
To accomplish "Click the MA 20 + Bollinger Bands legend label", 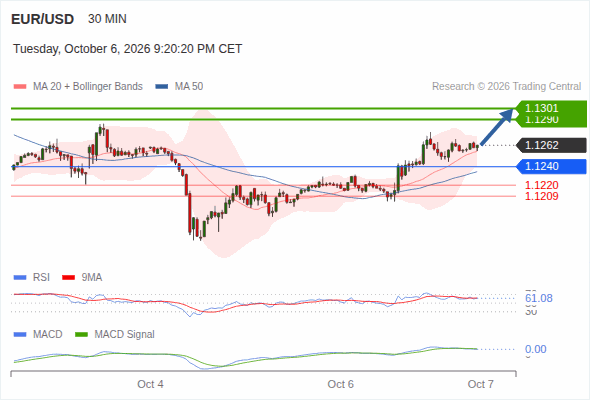I will pos(88,87).
